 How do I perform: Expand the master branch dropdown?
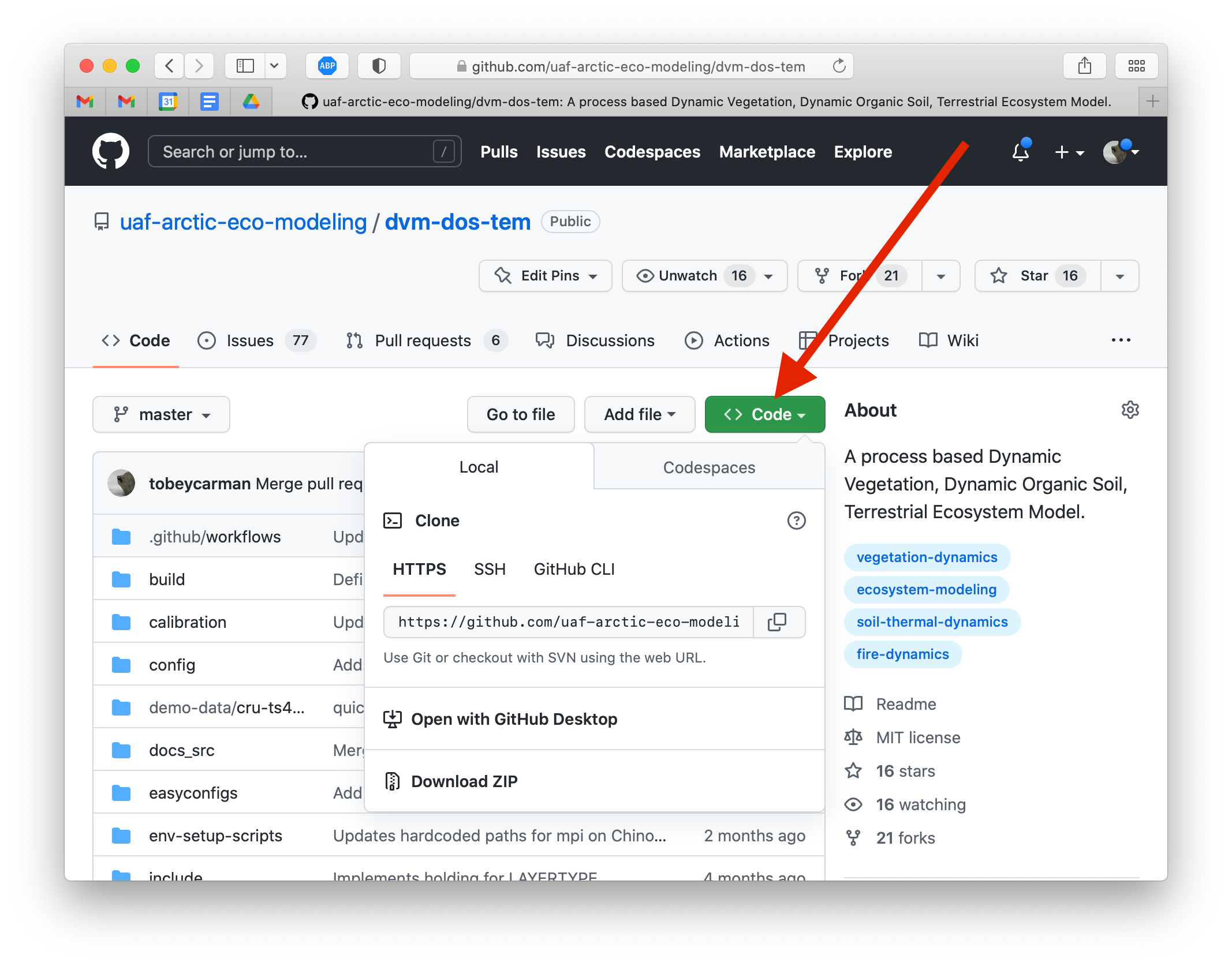161,414
